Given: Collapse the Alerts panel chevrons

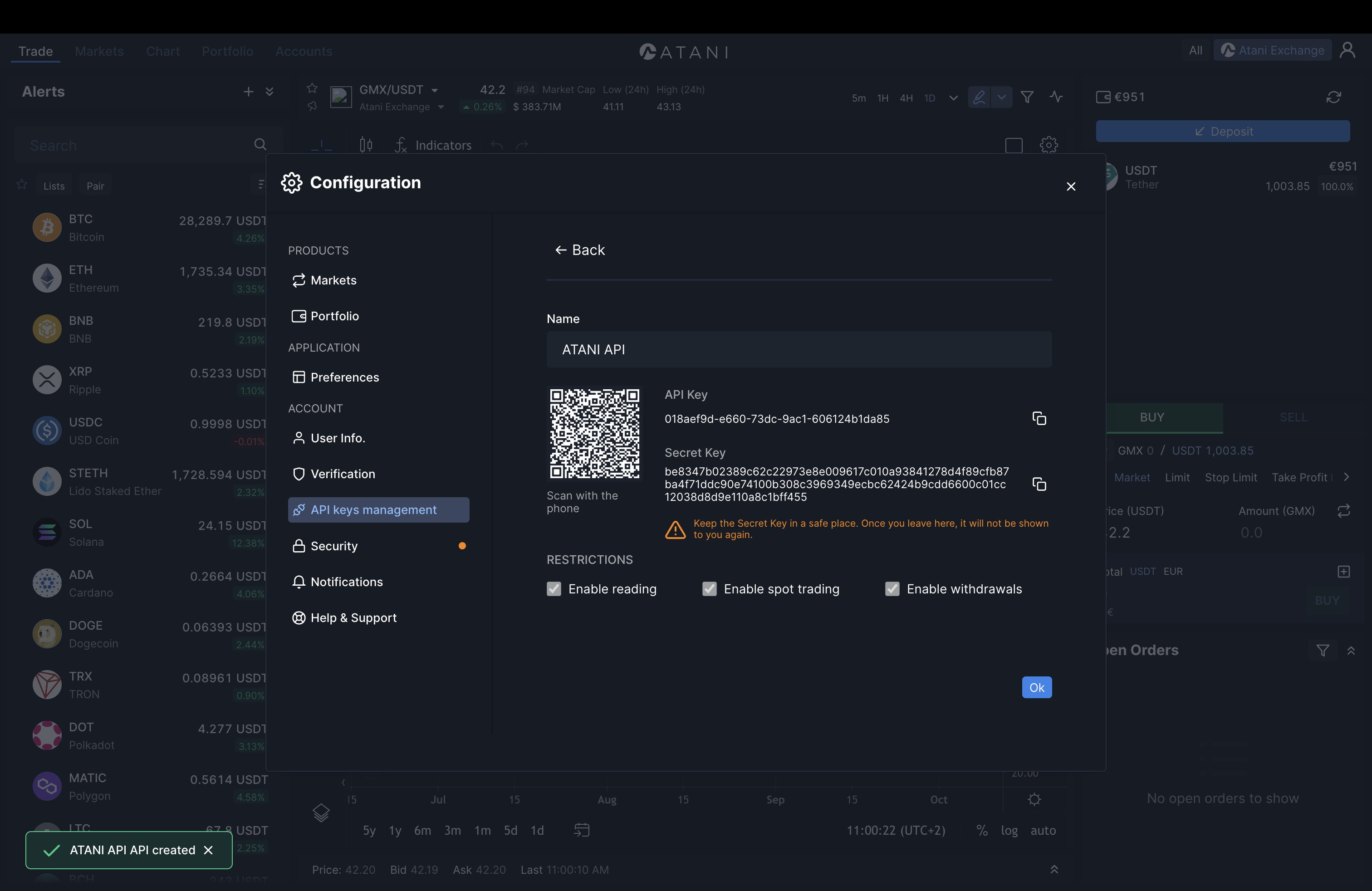Looking at the screenshot, I should 269,92.
